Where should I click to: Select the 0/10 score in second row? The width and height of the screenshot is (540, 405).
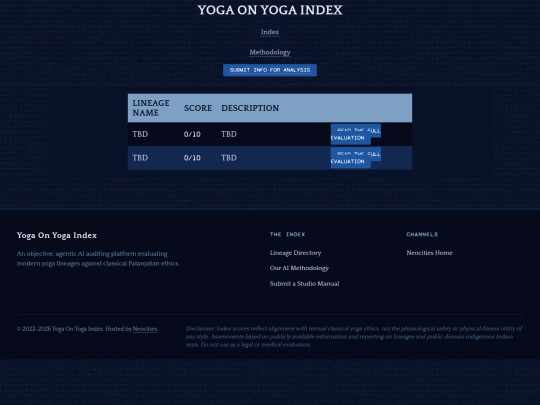pos(192,158)
